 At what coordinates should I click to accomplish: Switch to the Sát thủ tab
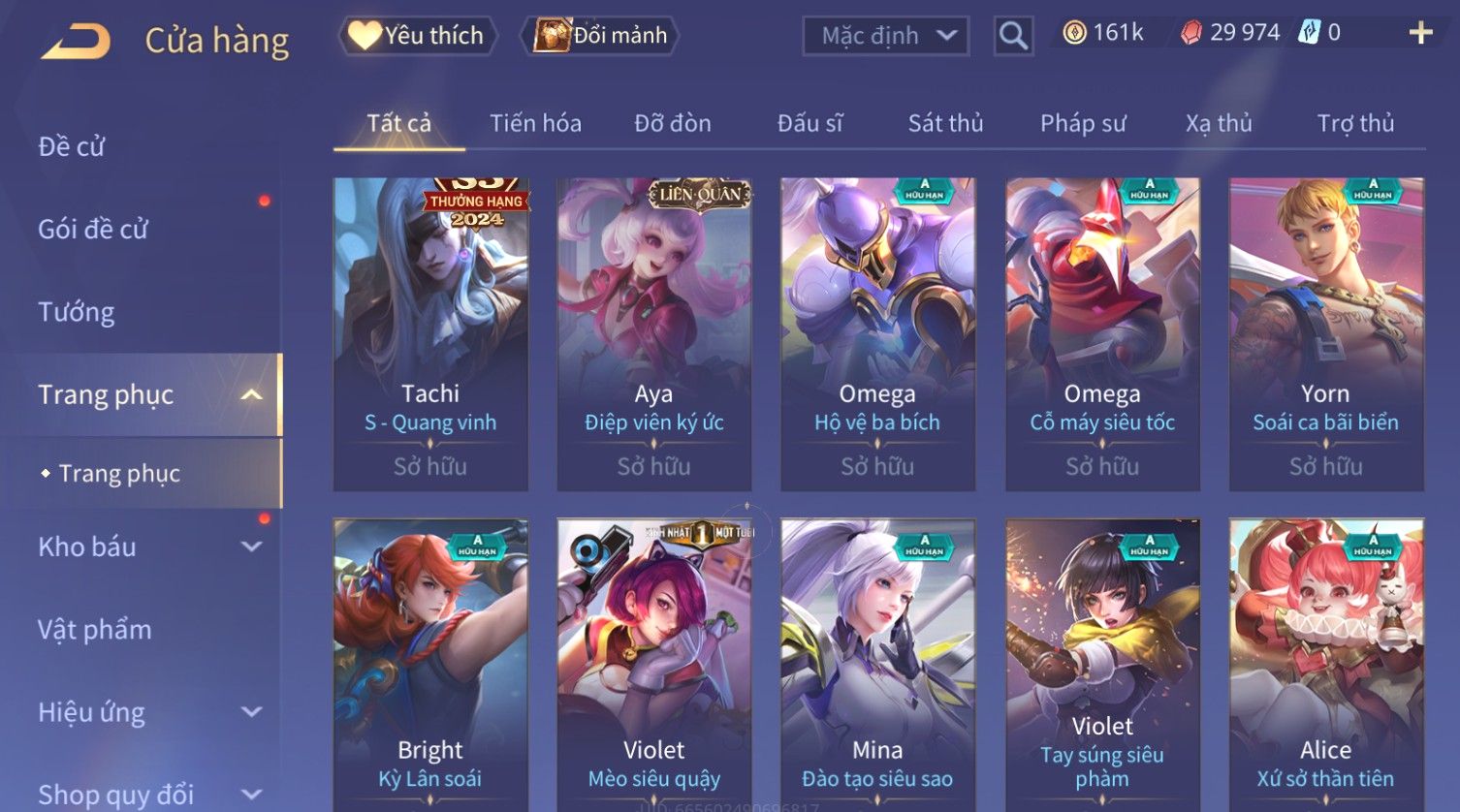(x=945, y=123)
